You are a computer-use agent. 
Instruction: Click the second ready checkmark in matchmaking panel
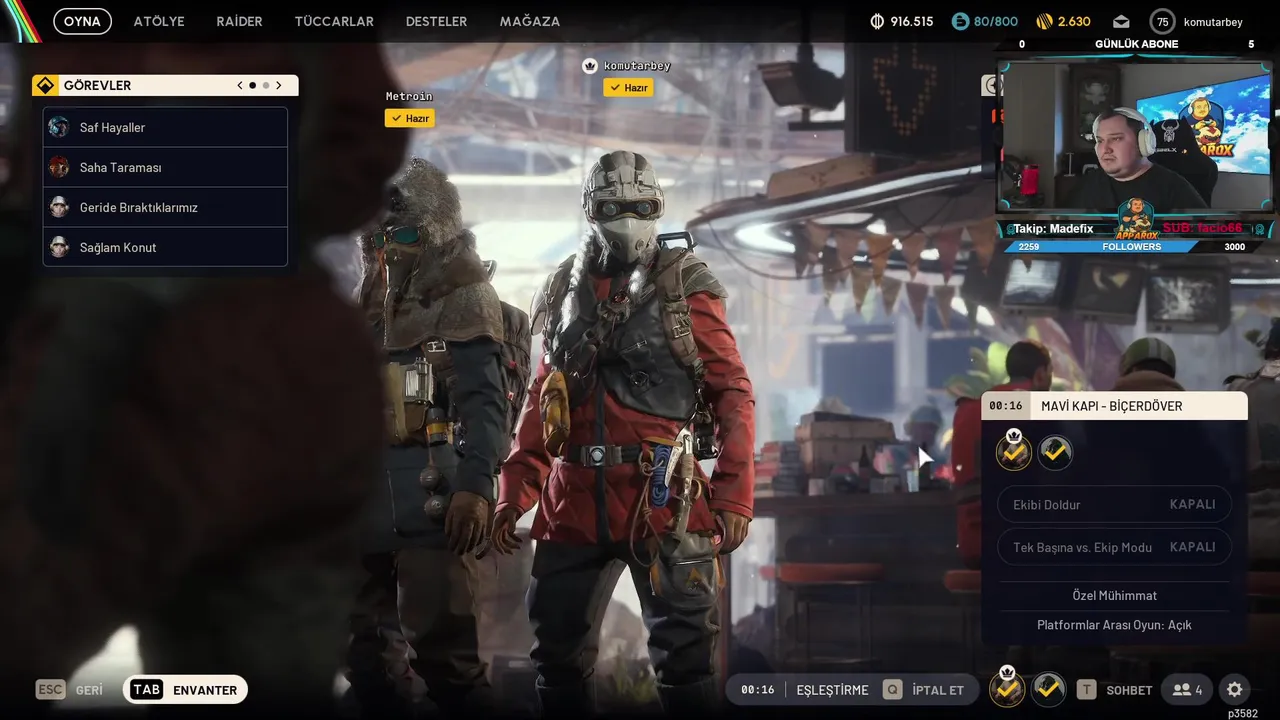tap(1055, 453)
